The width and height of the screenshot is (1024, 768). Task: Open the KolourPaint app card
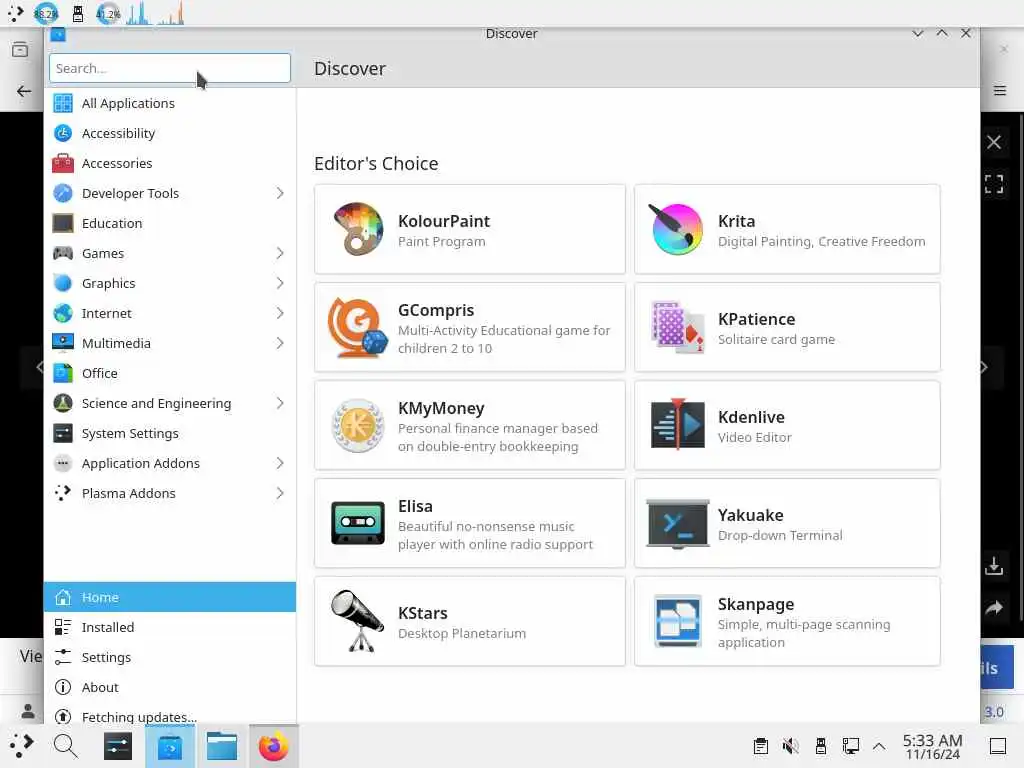pyautogui.click(x=470, y=229)
